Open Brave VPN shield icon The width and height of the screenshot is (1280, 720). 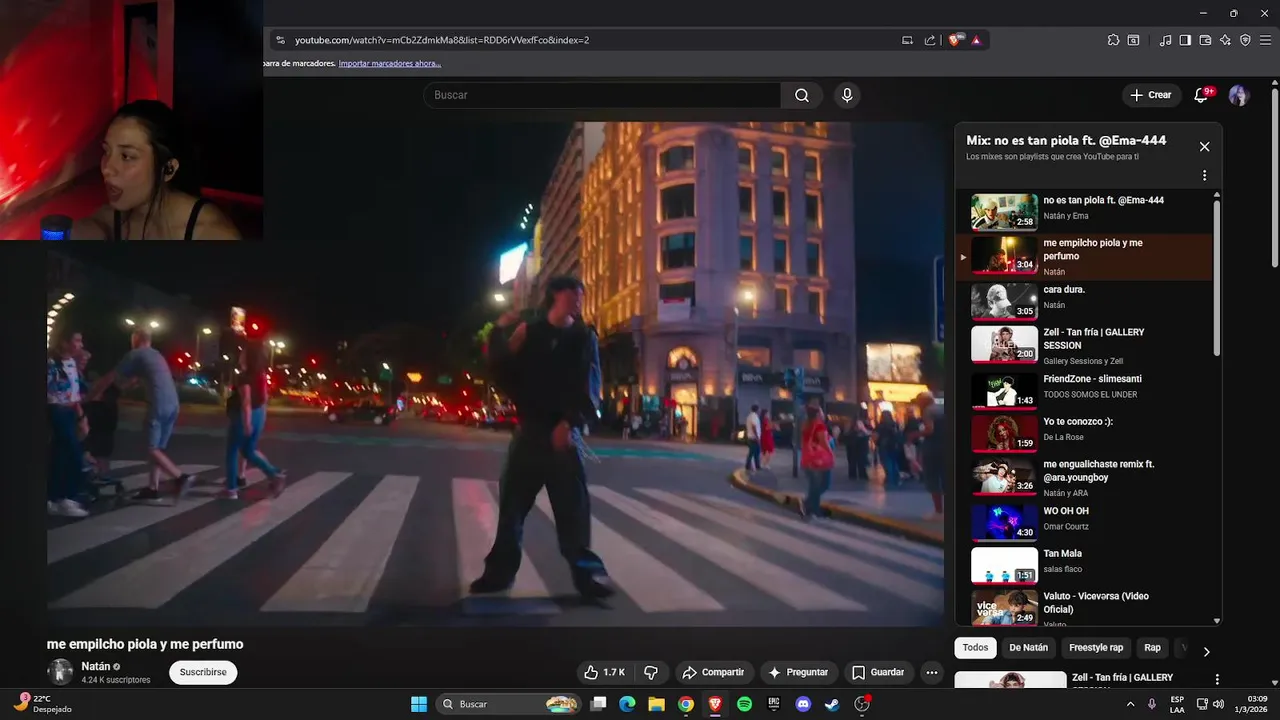pos(1245,40)
